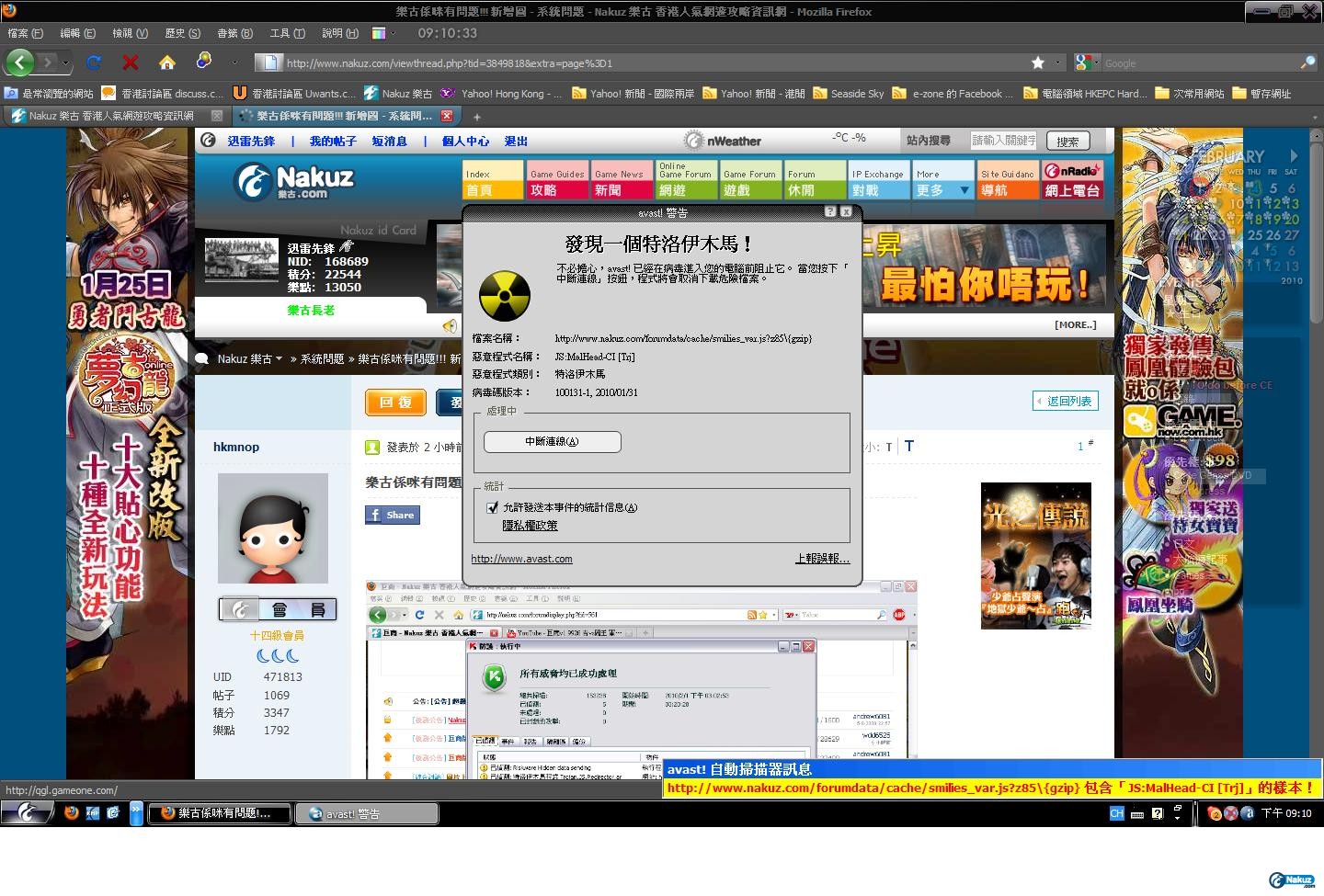
Task: Open the page identity icon in the address bar
Action: coord(269,62)
